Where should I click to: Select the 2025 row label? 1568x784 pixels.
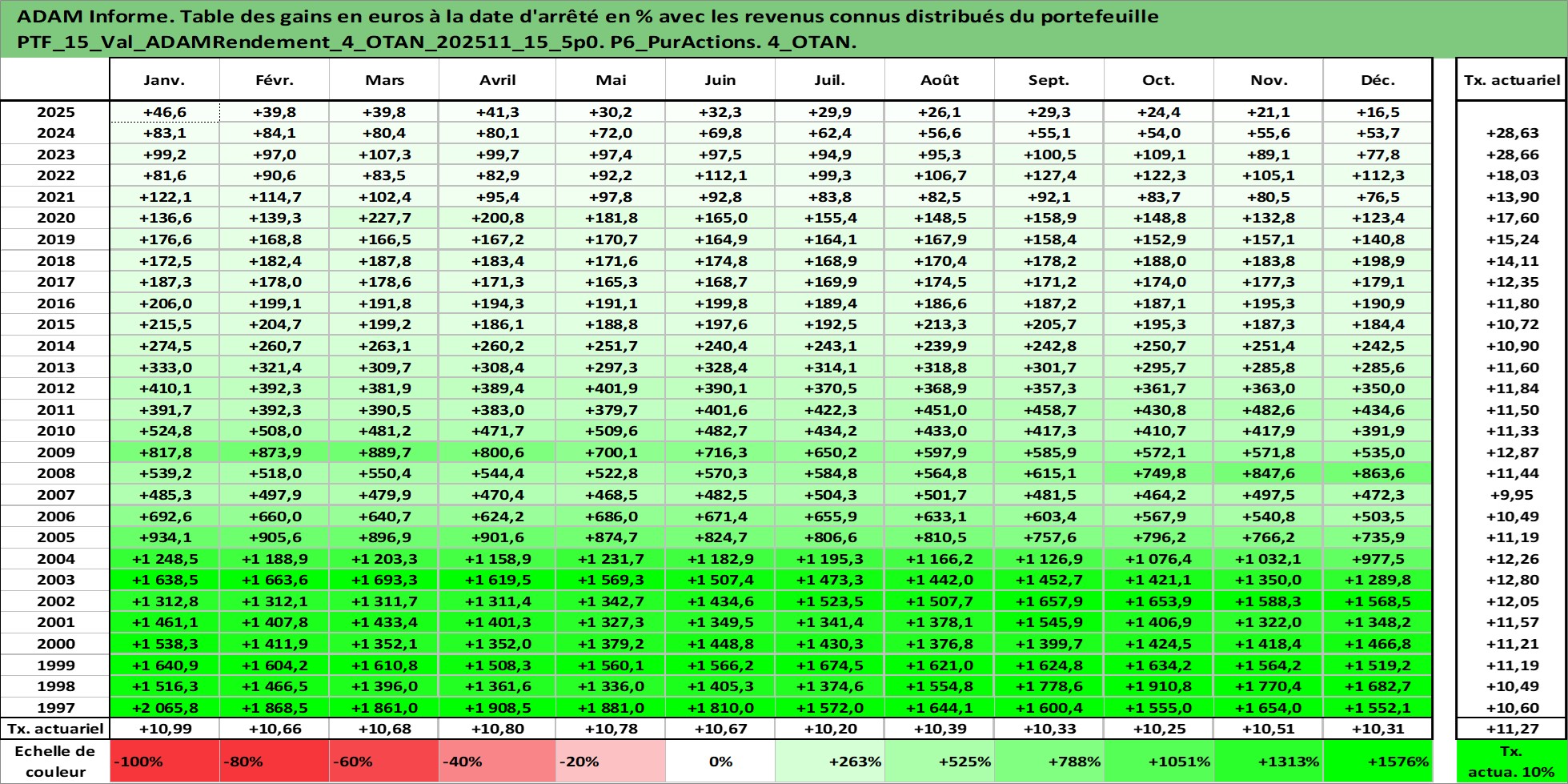54,112
